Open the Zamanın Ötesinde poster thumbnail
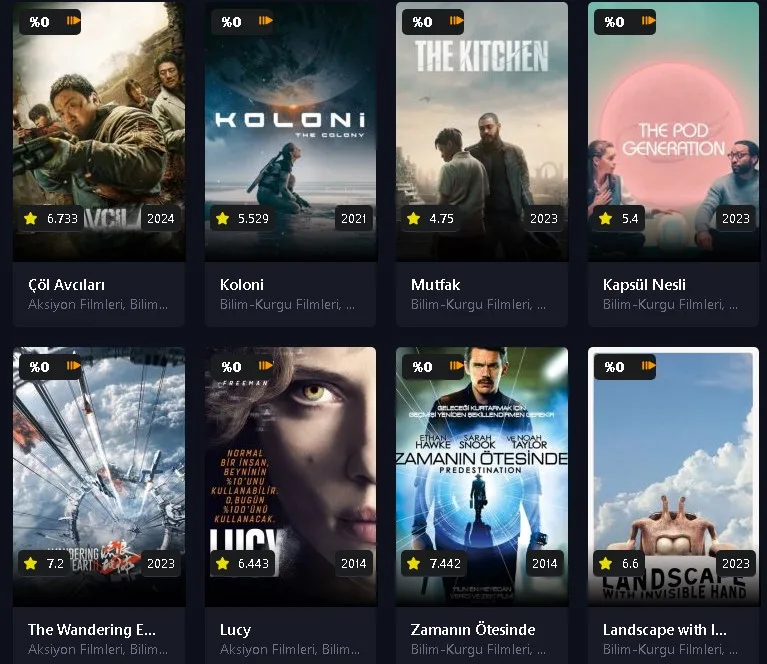Viewport: 767px width, 664px height. tap(482, 477)
